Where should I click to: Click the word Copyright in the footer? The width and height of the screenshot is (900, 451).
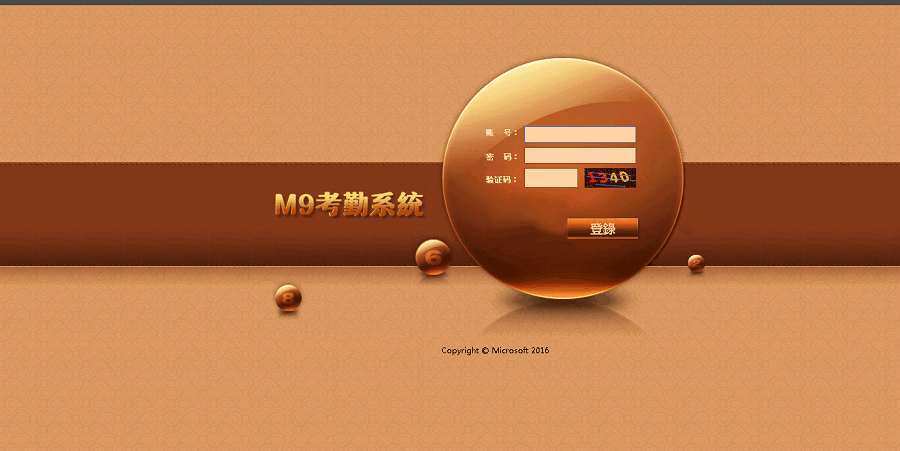tap(460, 351)
